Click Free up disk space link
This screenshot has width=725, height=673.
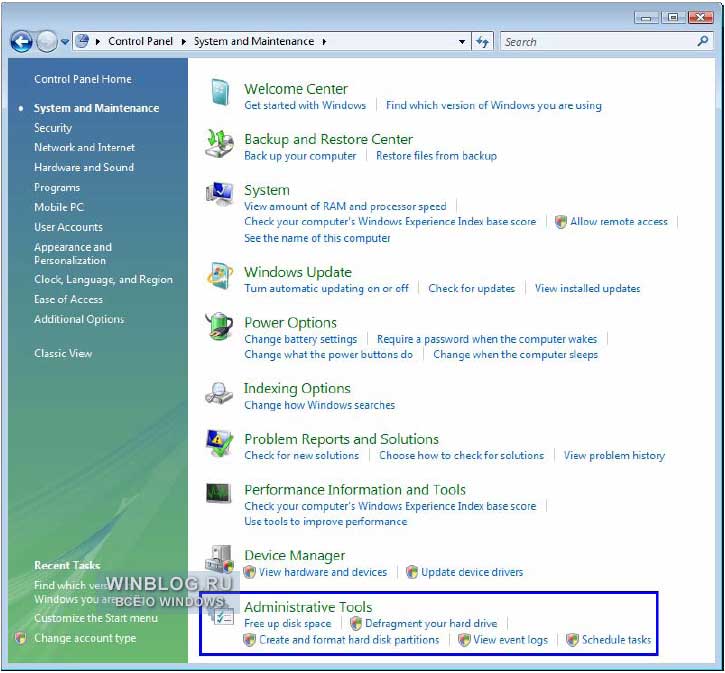tap(288, 624)
